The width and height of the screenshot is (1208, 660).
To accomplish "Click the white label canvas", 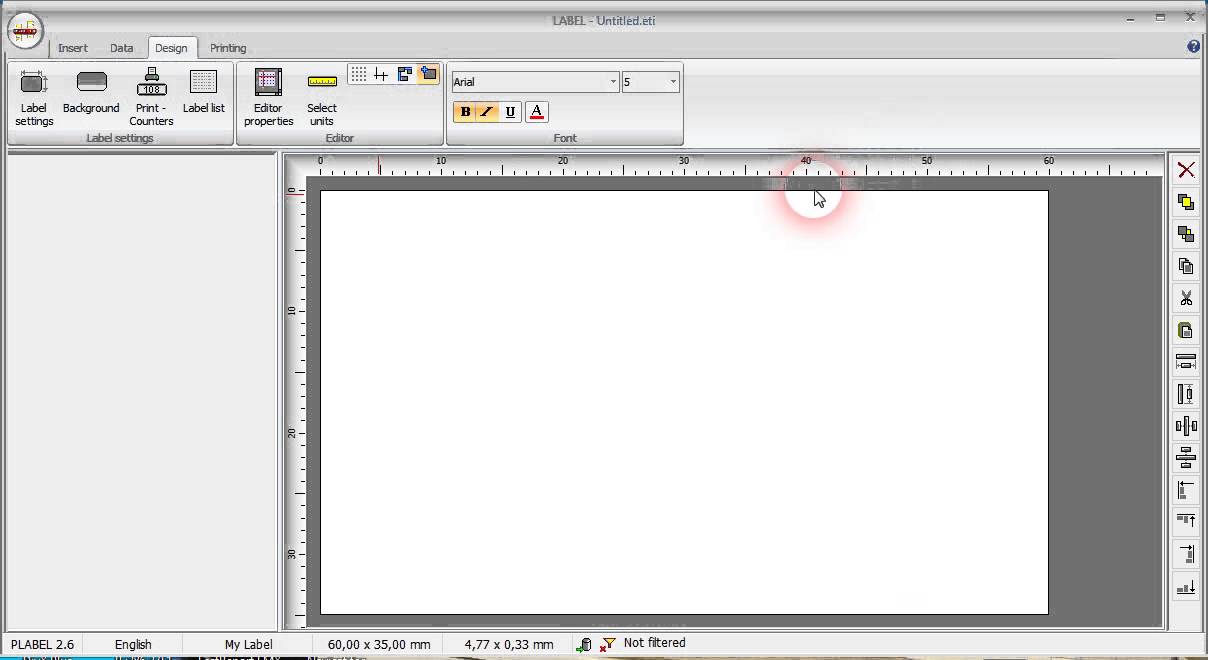I will (x=684, y=402).
